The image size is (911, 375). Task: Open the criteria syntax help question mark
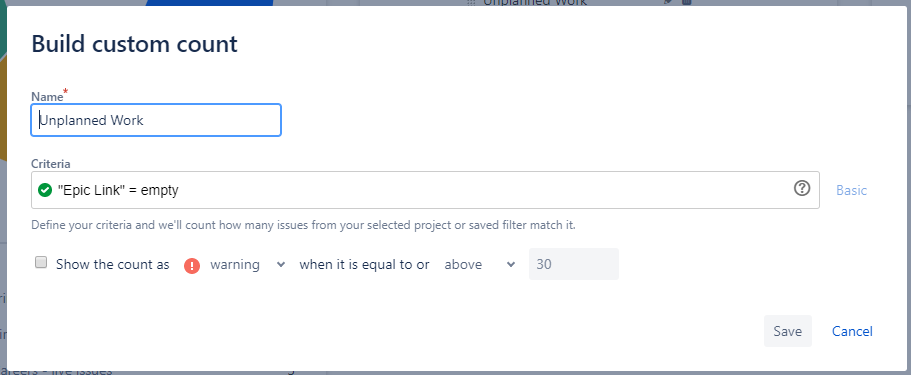click(802, 188)
